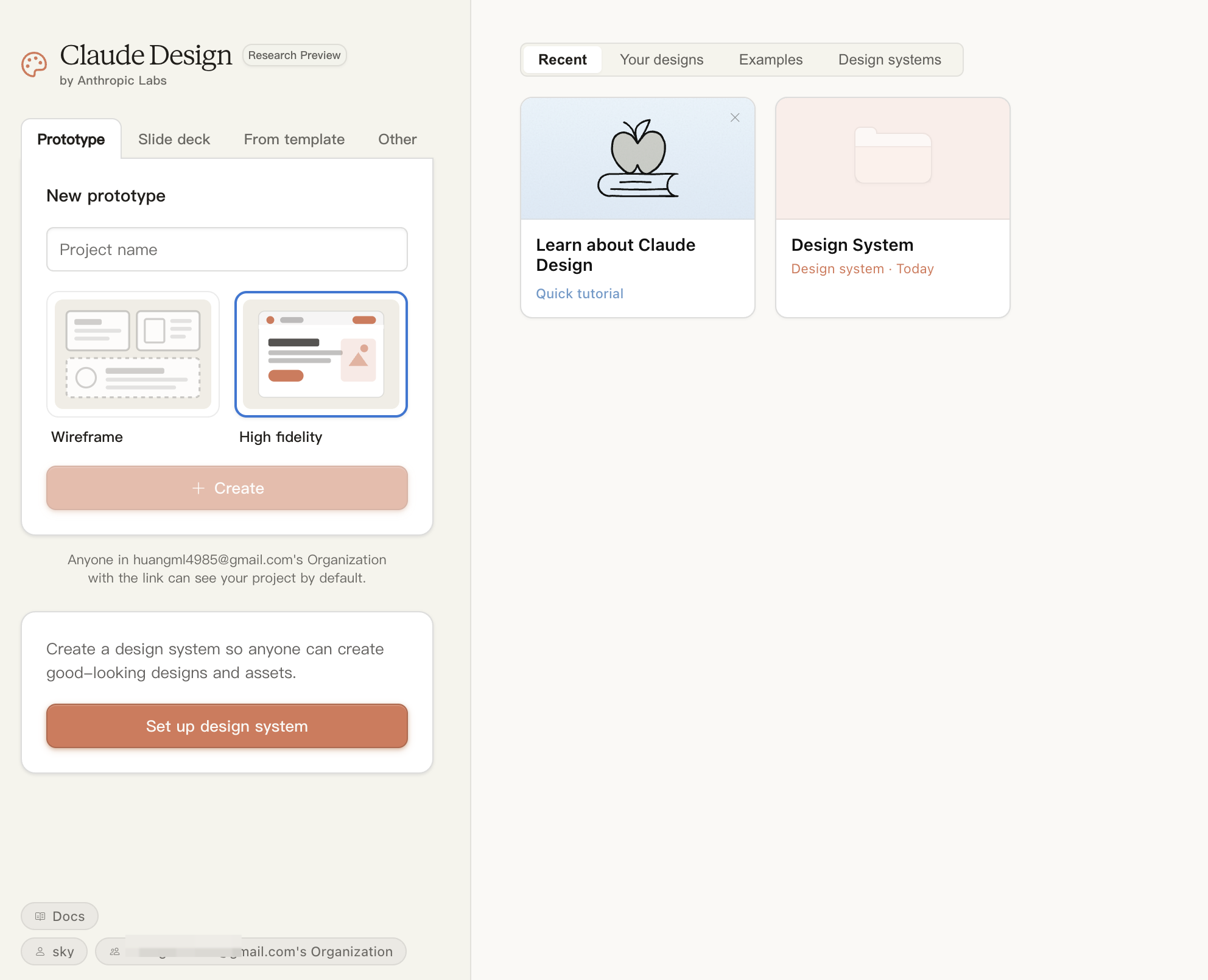Open Docs via the book icon button
Screen dimensions: 1208x980
tap(41, 916)
